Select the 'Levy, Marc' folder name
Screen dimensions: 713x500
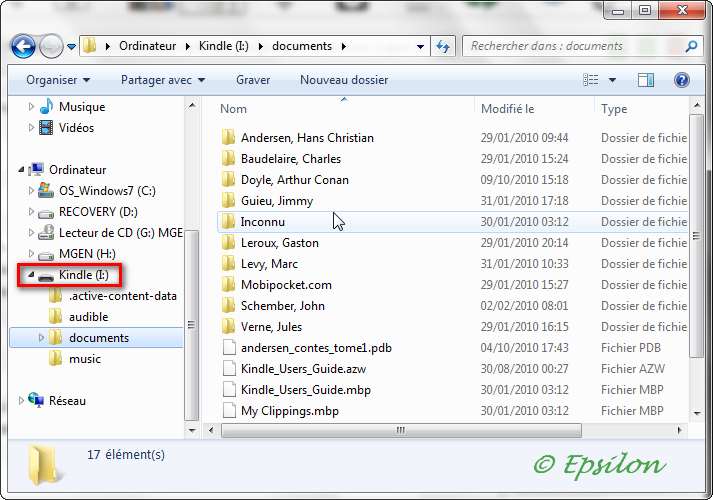tap(269, 264)
